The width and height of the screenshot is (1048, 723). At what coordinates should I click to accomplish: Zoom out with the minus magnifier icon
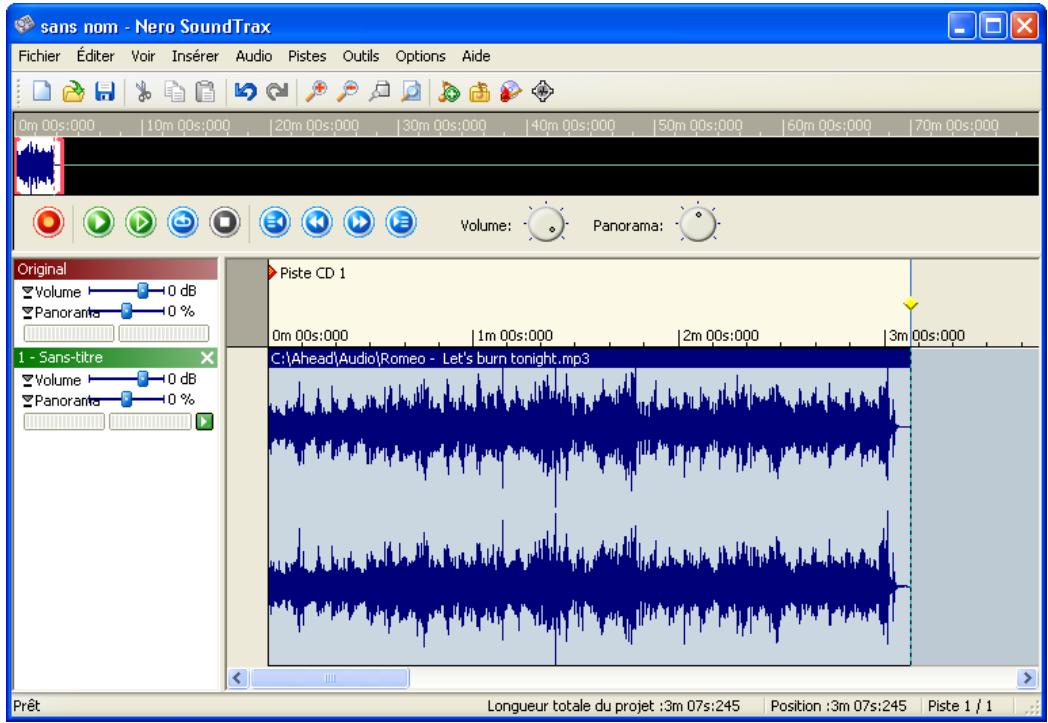347,92
